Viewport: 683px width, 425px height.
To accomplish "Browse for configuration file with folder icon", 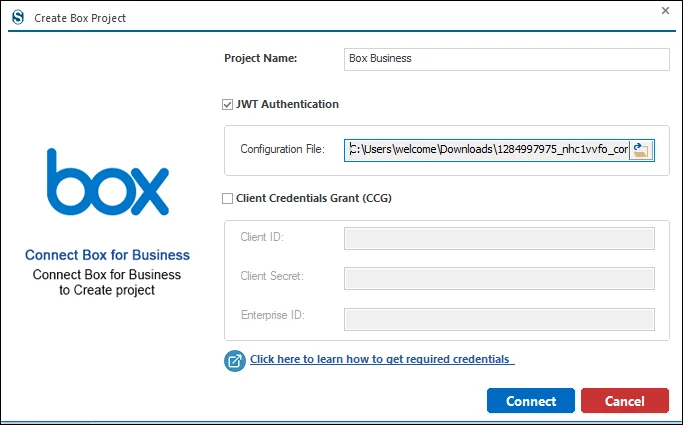I will pyautogui.click(x=641, y=150).
